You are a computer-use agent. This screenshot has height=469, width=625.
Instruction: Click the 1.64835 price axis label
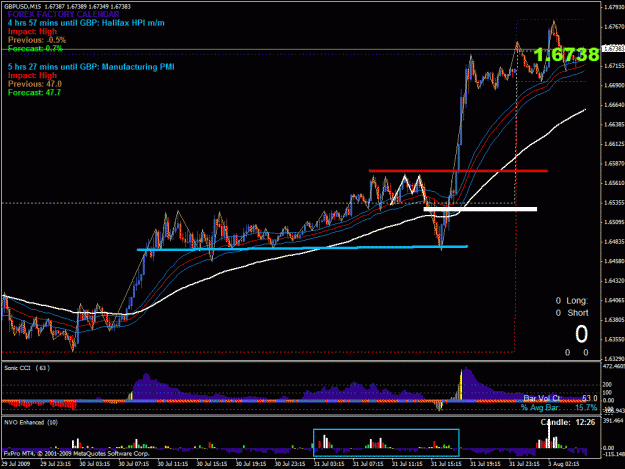614,241
